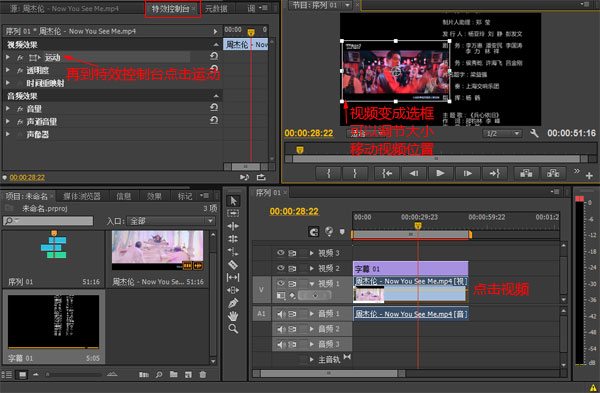Go to In point in program monitor

pyautogui.click(x=387, y=173)
